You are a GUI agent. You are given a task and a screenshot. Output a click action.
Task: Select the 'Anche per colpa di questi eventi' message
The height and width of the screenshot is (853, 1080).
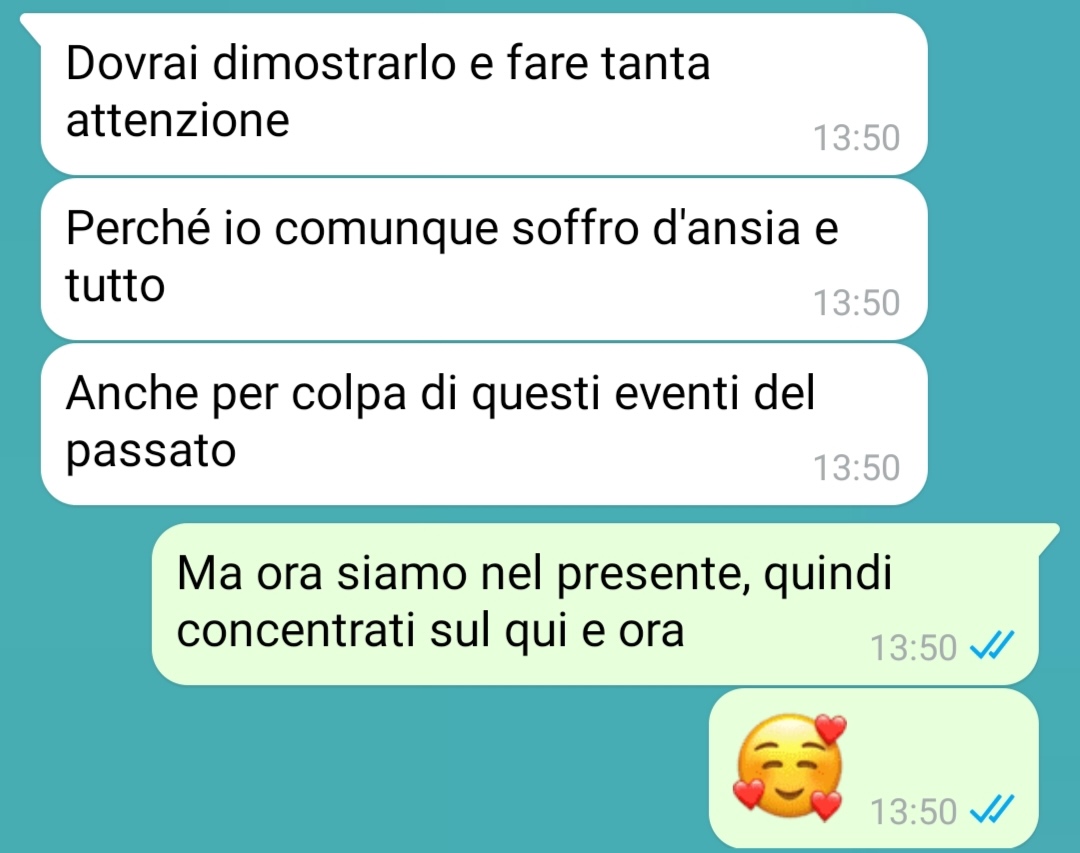tap(484, 424)
